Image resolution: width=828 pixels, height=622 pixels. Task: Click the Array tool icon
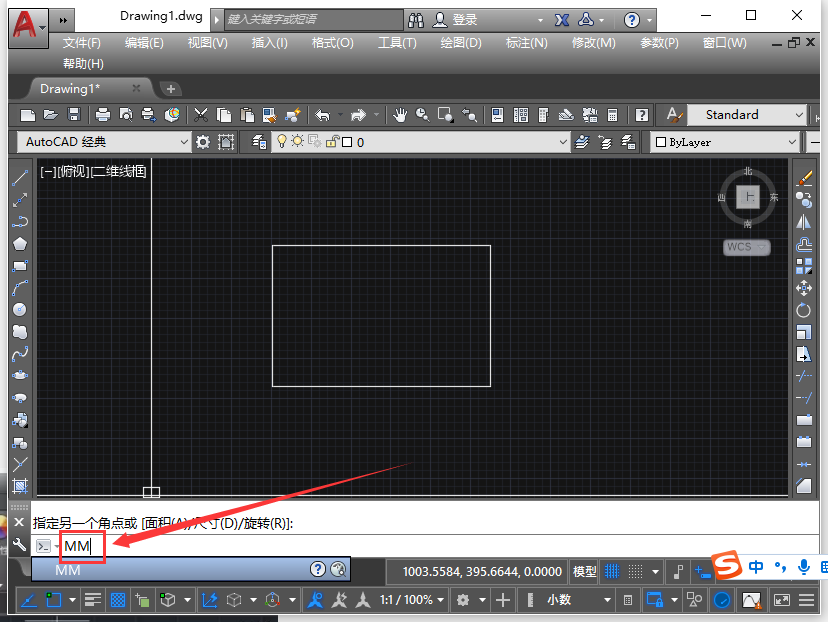[x=804, y=266]
